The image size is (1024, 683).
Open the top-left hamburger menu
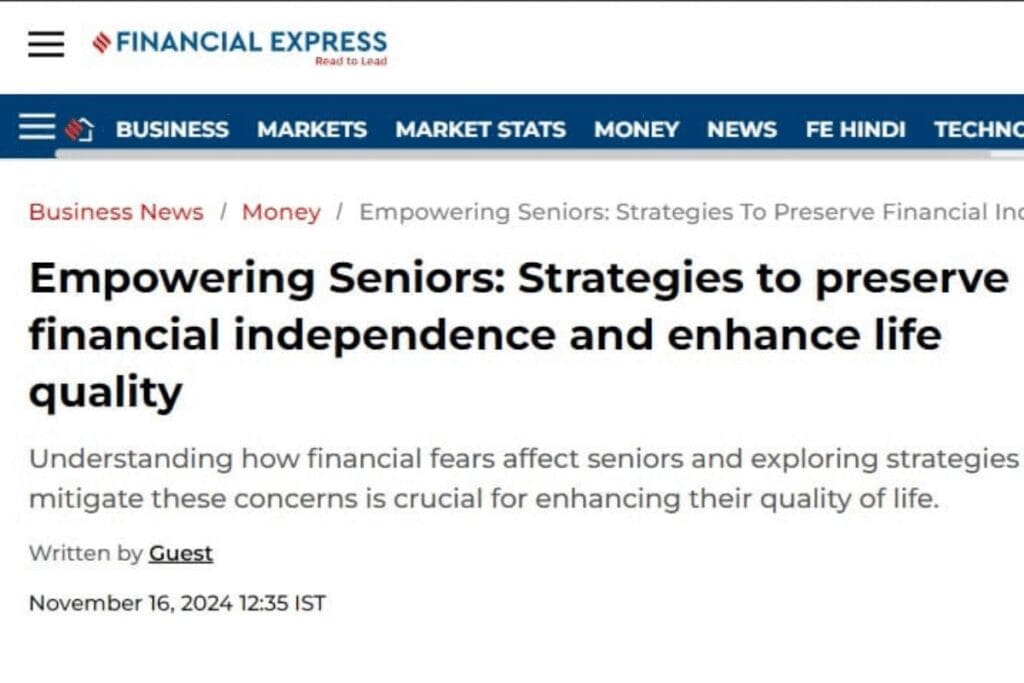tap(46, 44)
